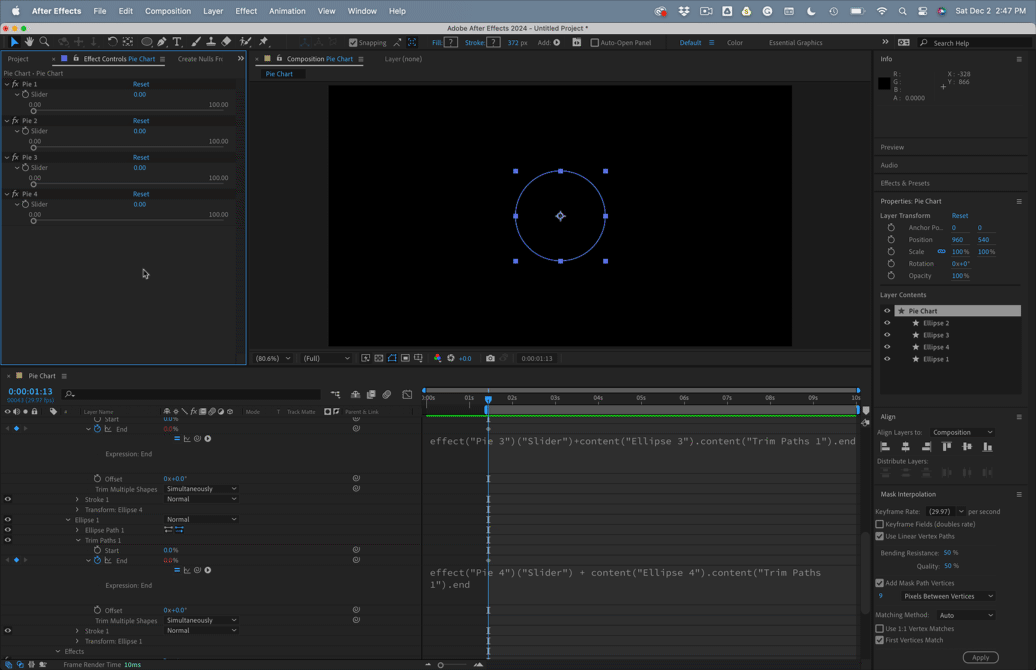1036x670 pixels.
Task: Uncheck Add Mask Path Vertices
Action: coord(879,583)
